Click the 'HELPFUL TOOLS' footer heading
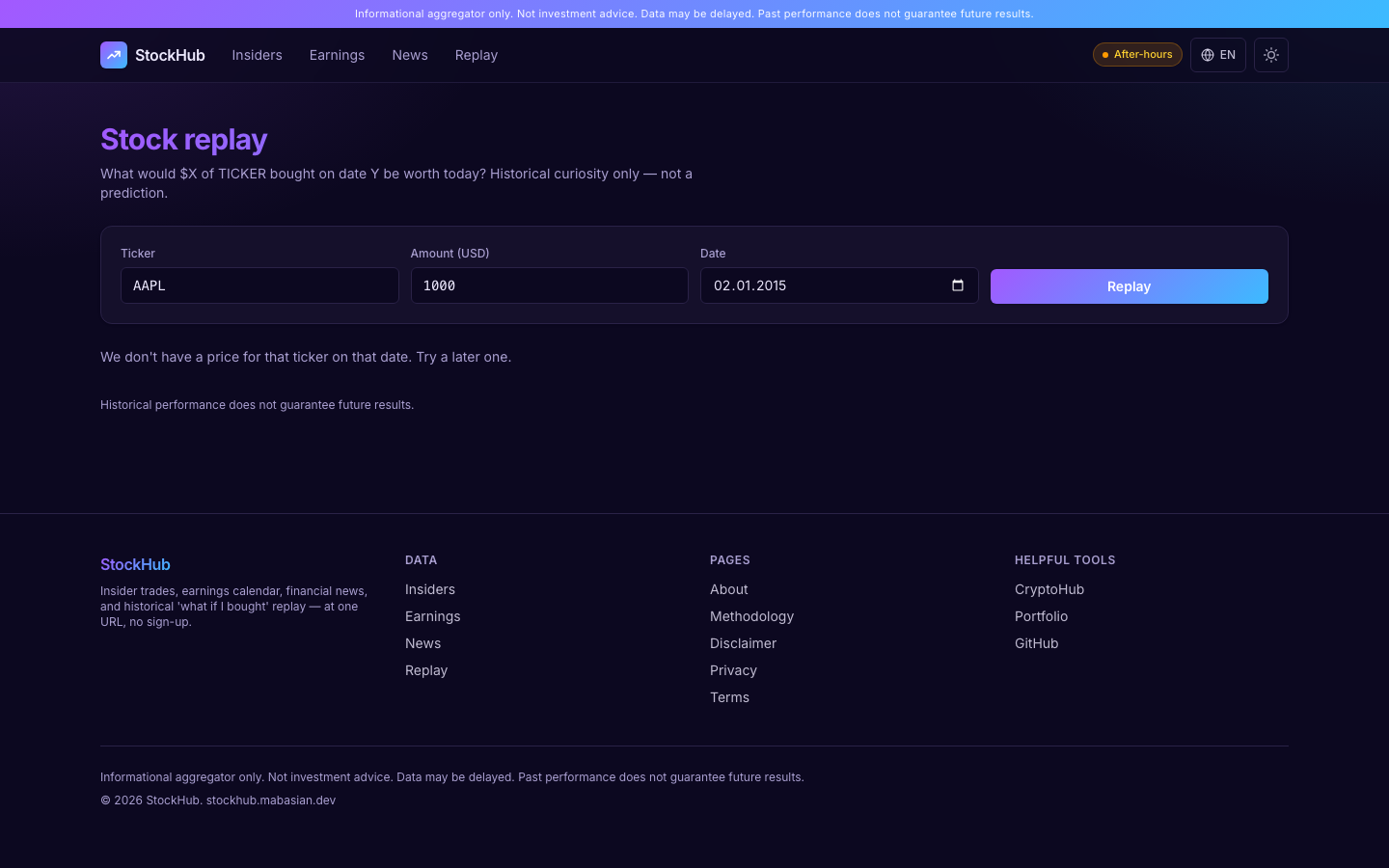 (1065, 560)
